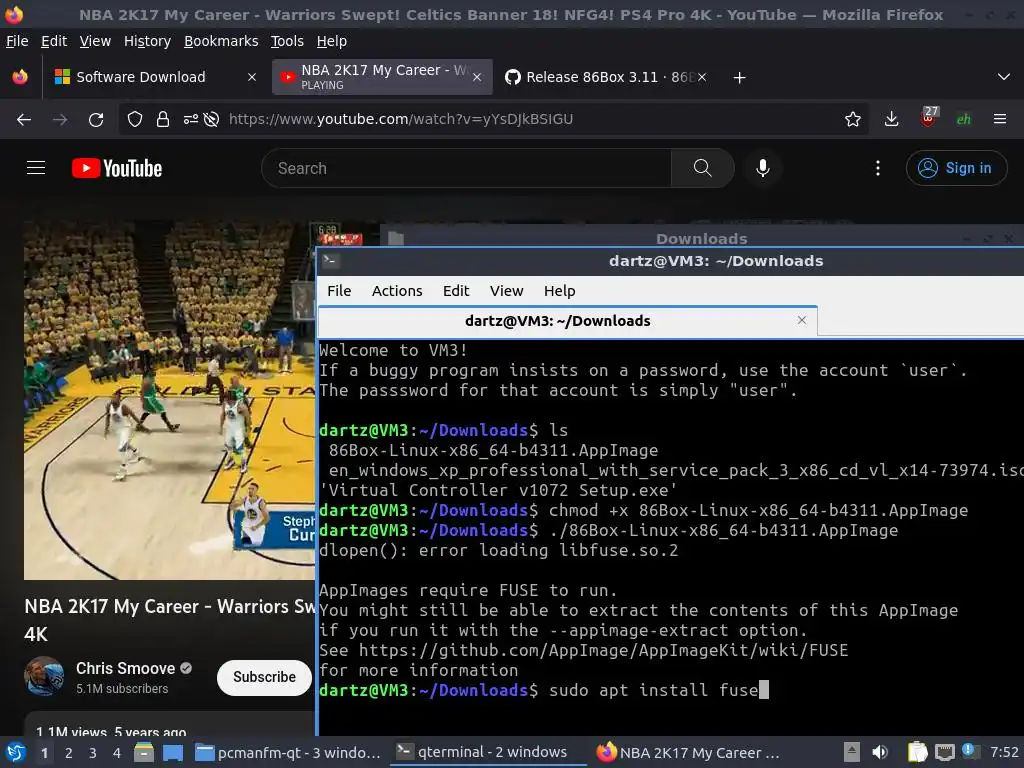1024x768 pixels.
Task: Open the qterminal Help menu
Action: coord(560,291)
